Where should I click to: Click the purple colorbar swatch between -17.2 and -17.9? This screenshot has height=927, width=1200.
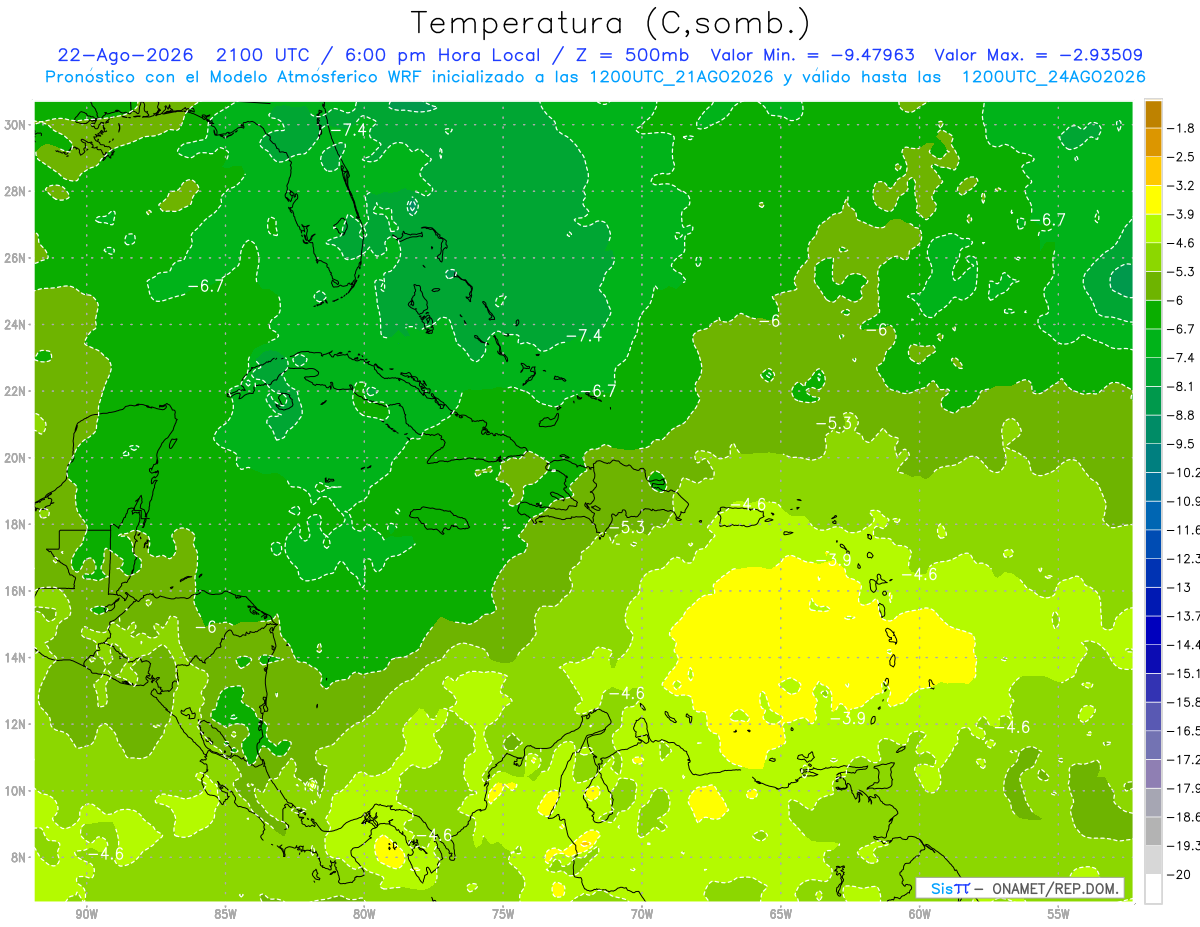[1153, 773]
